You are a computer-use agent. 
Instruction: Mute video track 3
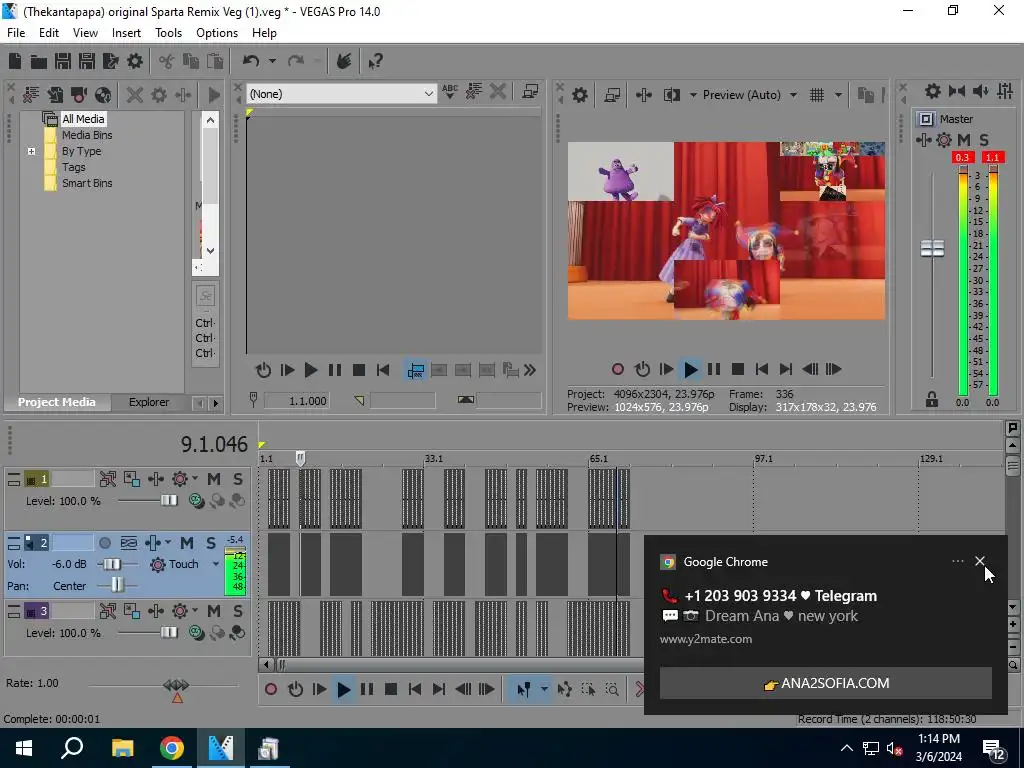coord(214,611)
